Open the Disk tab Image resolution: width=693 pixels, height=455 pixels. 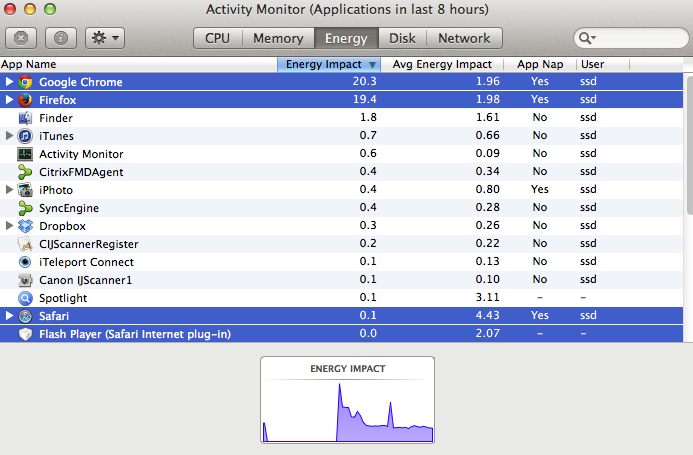click(x=402, y=38)
